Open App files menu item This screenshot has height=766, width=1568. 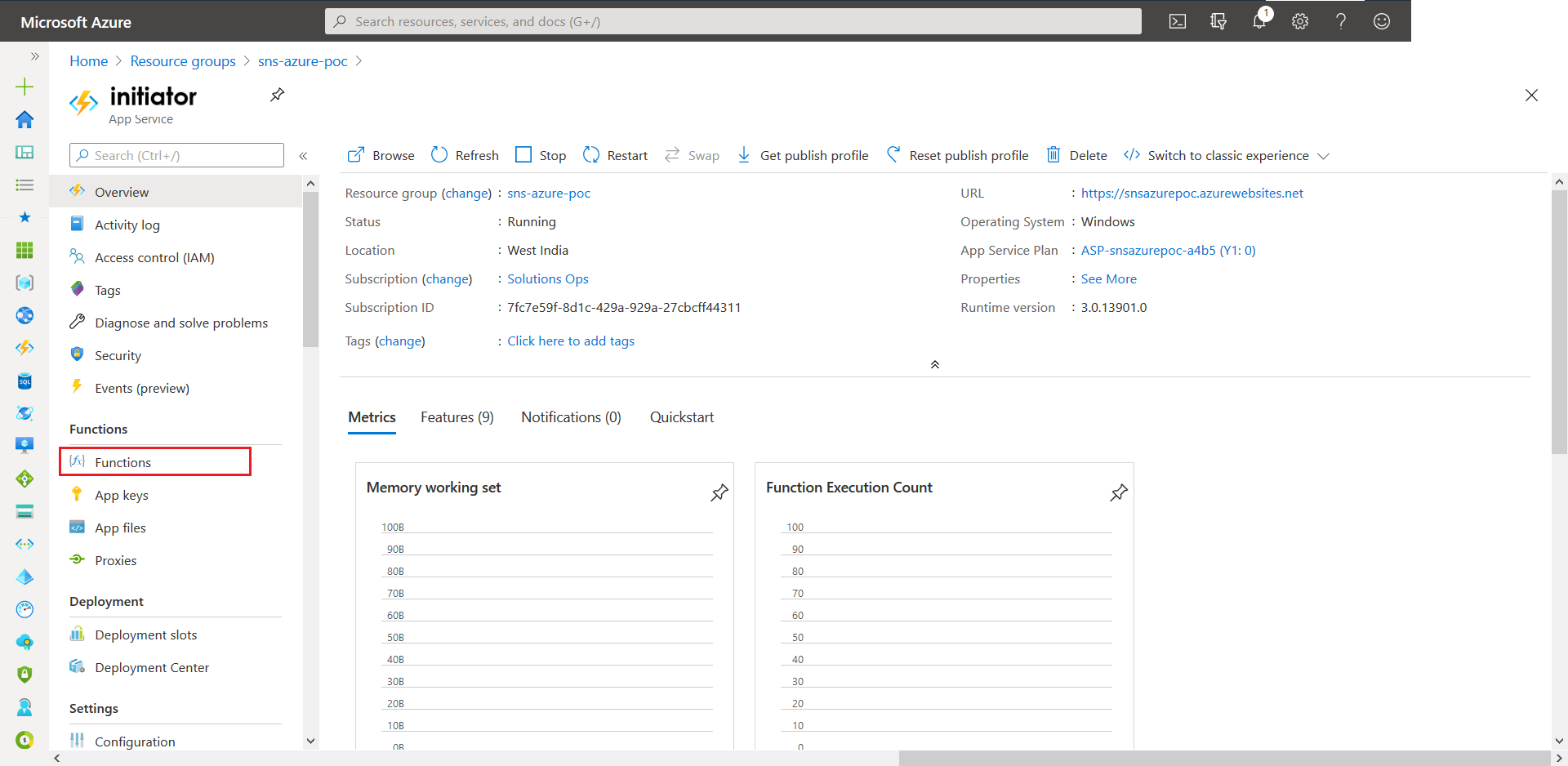tap(176, 528)
